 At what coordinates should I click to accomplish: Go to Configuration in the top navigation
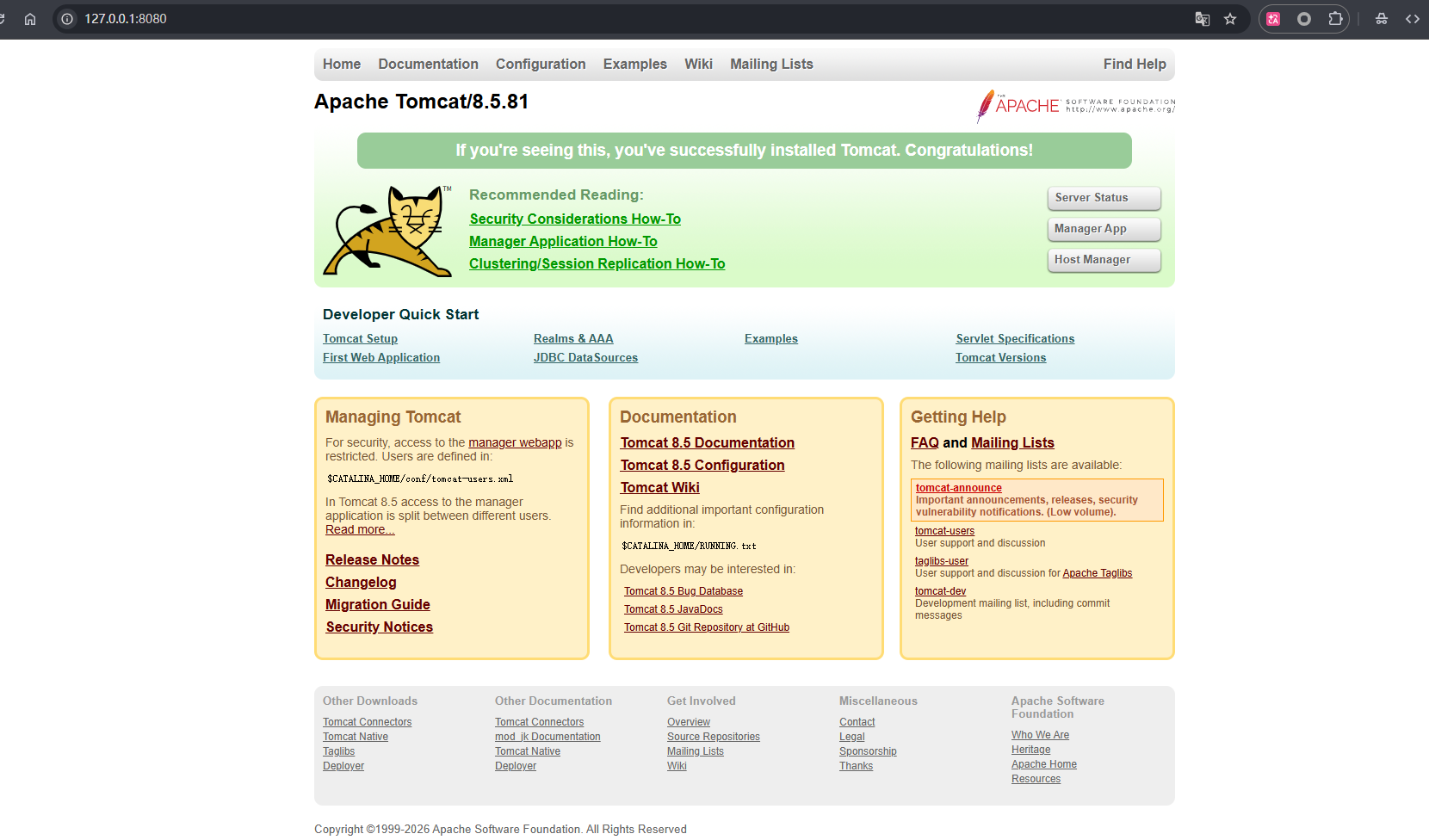[541, 65]
